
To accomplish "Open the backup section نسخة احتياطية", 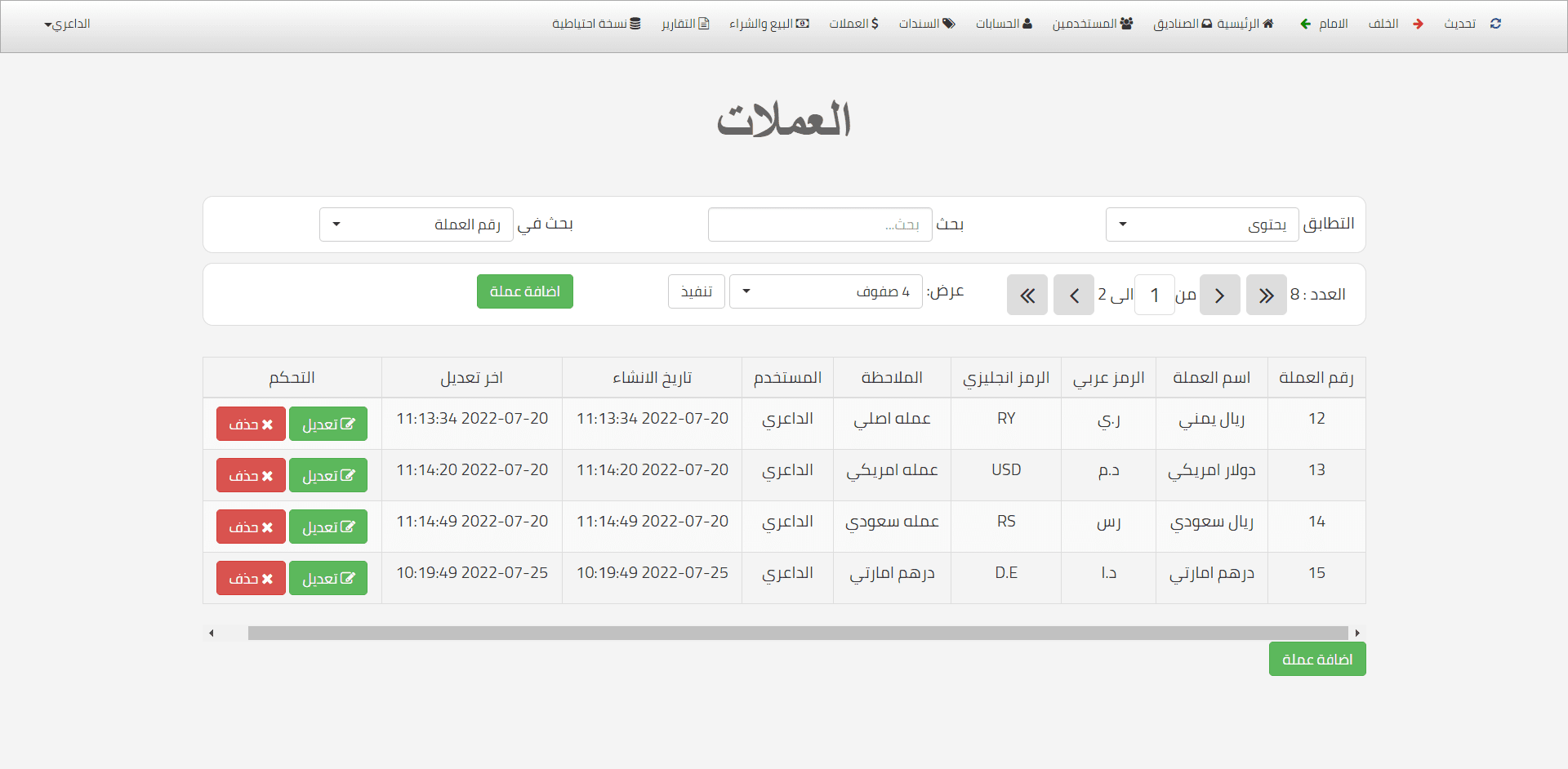I will click(x=596, y=24).
